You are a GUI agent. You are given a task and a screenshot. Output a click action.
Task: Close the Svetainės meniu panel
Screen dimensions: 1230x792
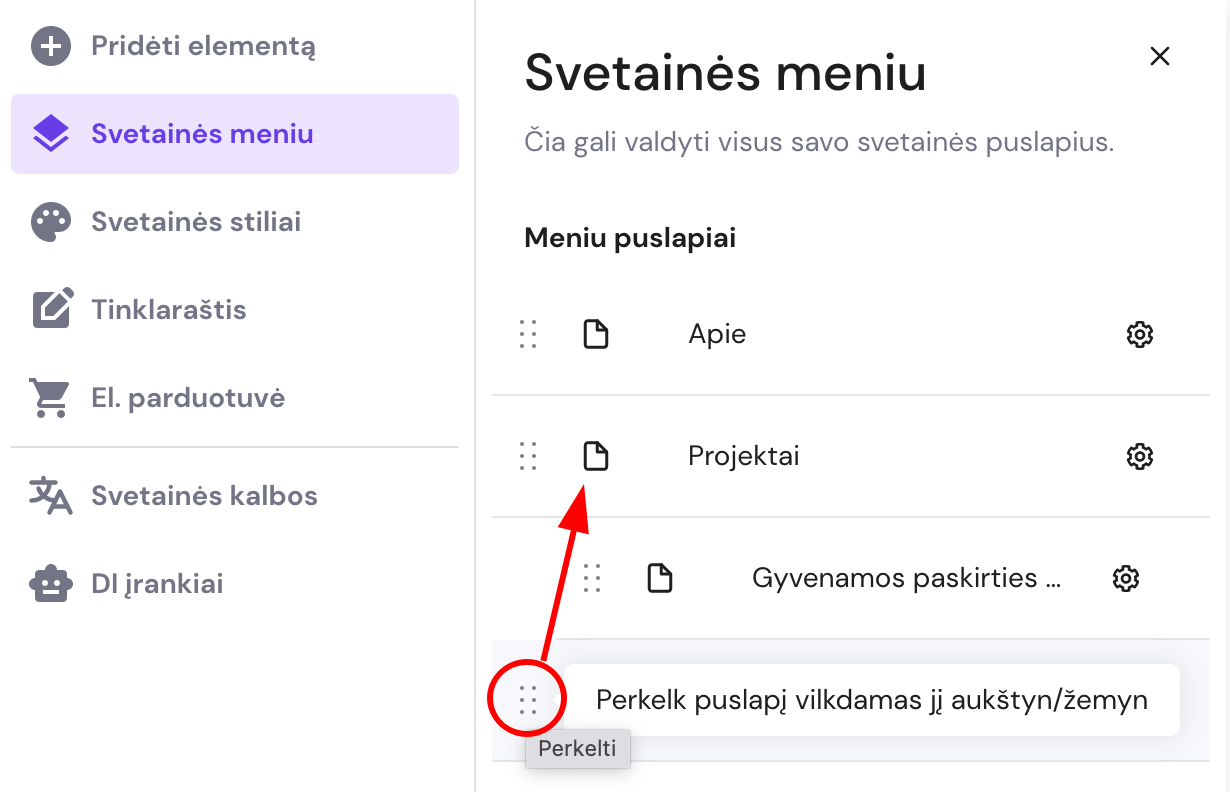[x=1159, y=56]
